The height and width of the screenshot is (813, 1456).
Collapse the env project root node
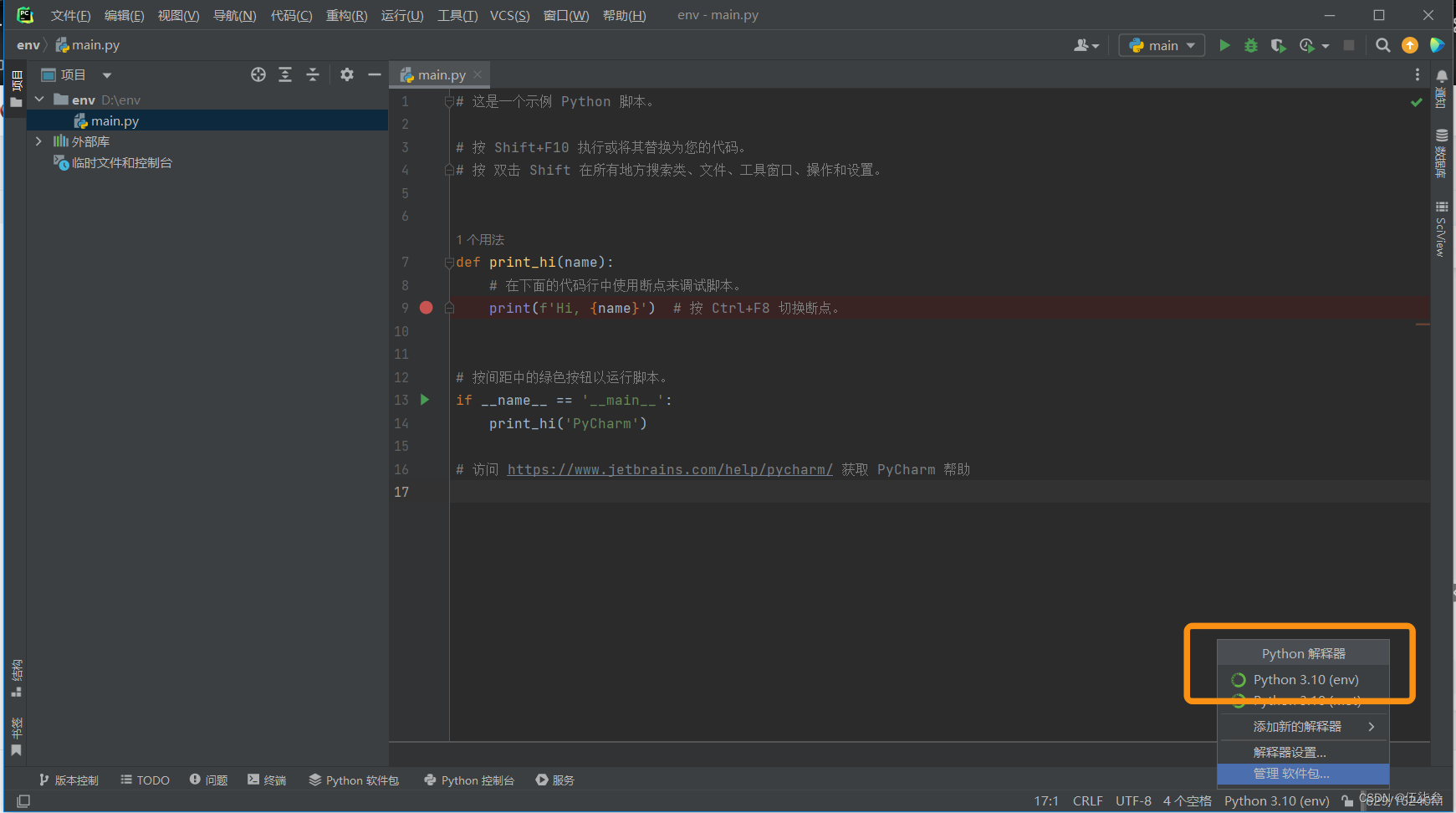[x=38, y=99]
